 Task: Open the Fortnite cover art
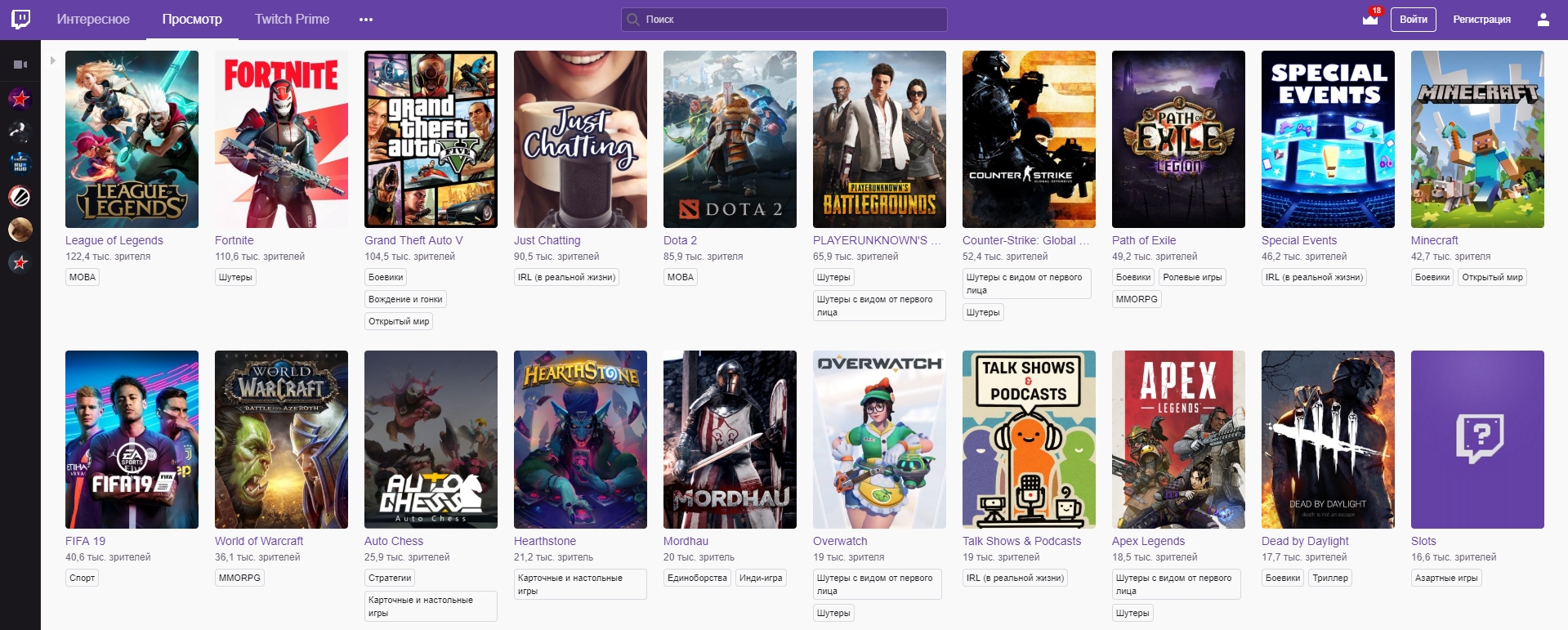(x=281, y=140)
